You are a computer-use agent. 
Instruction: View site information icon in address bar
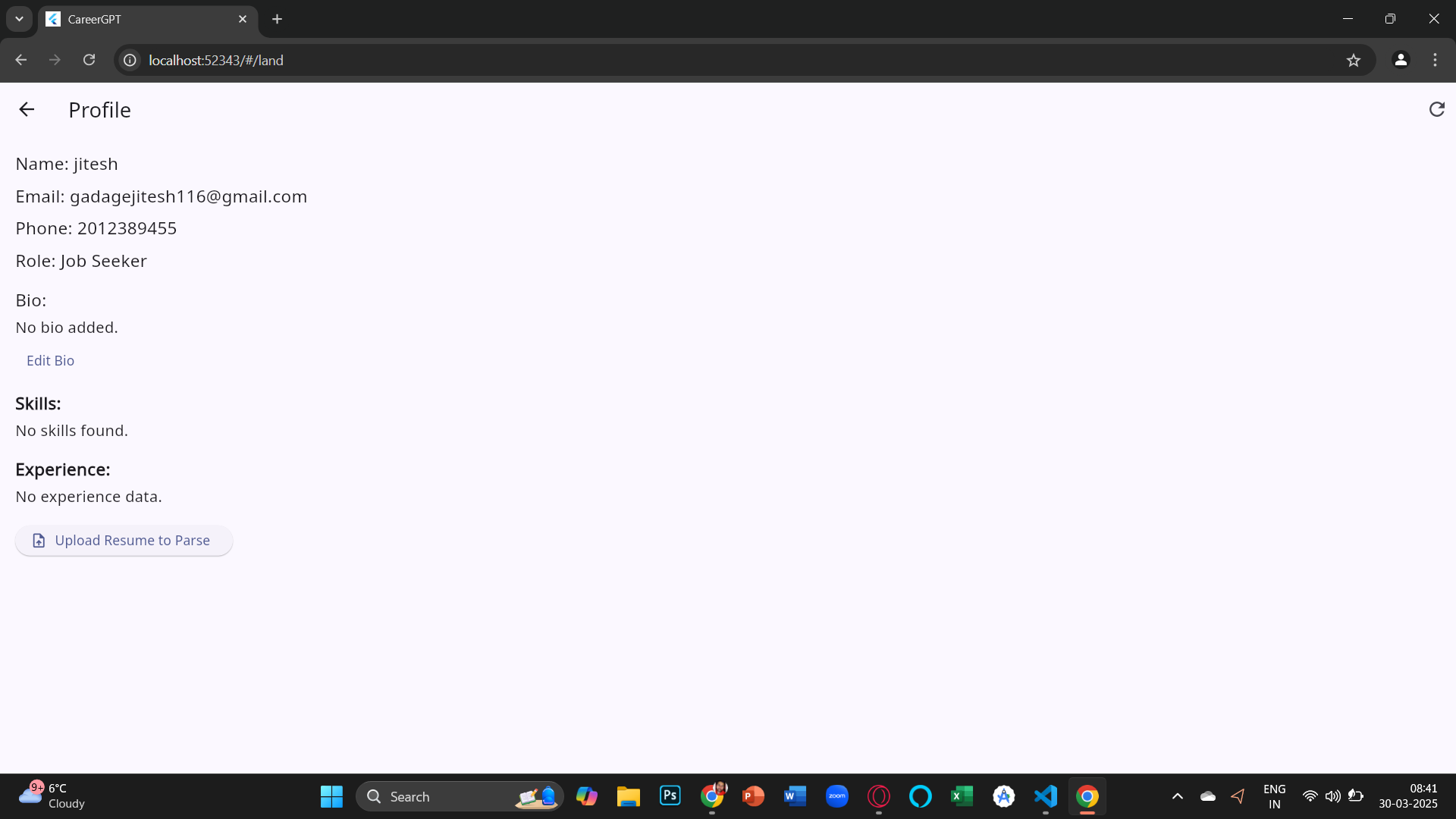(x=130, y=60)
